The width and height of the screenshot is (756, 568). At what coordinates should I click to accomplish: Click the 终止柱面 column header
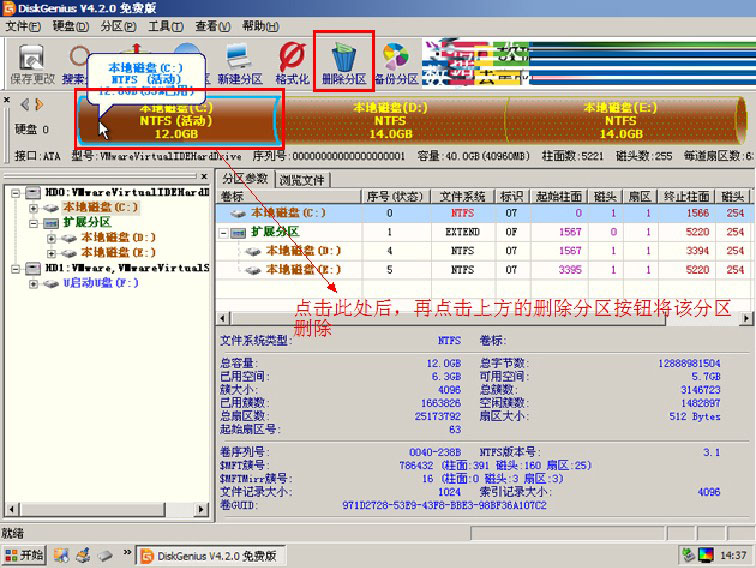[x=686, y=196]
